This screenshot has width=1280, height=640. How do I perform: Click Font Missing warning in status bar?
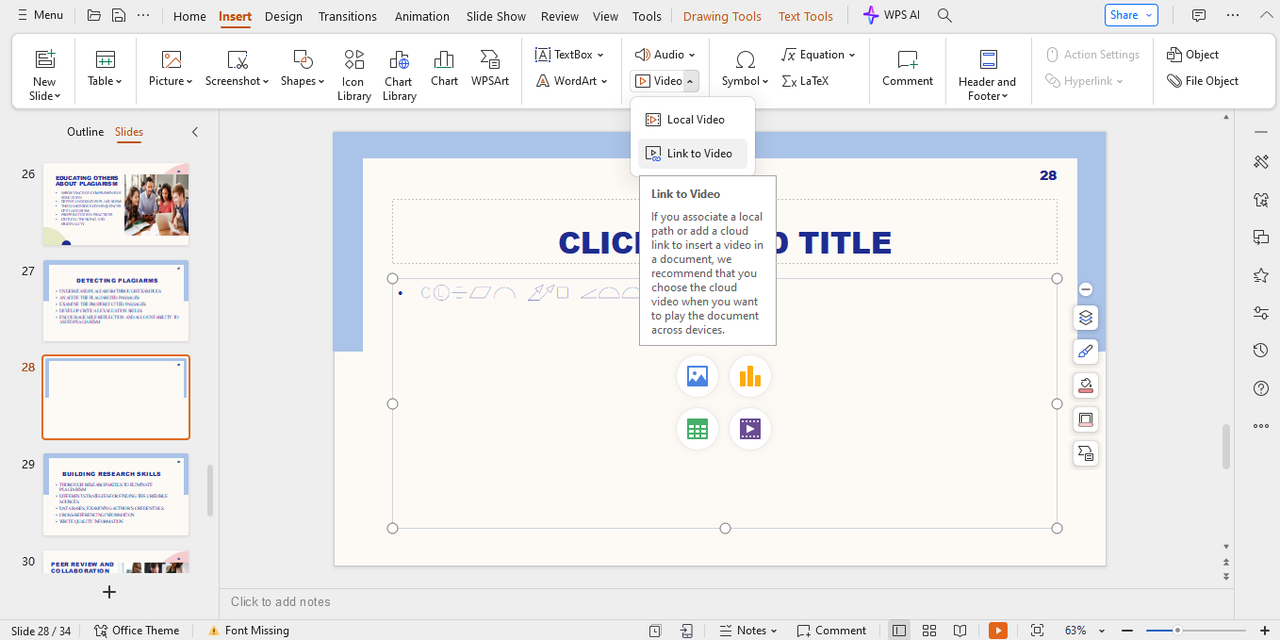pyautogui.click(x=248, y=630)
